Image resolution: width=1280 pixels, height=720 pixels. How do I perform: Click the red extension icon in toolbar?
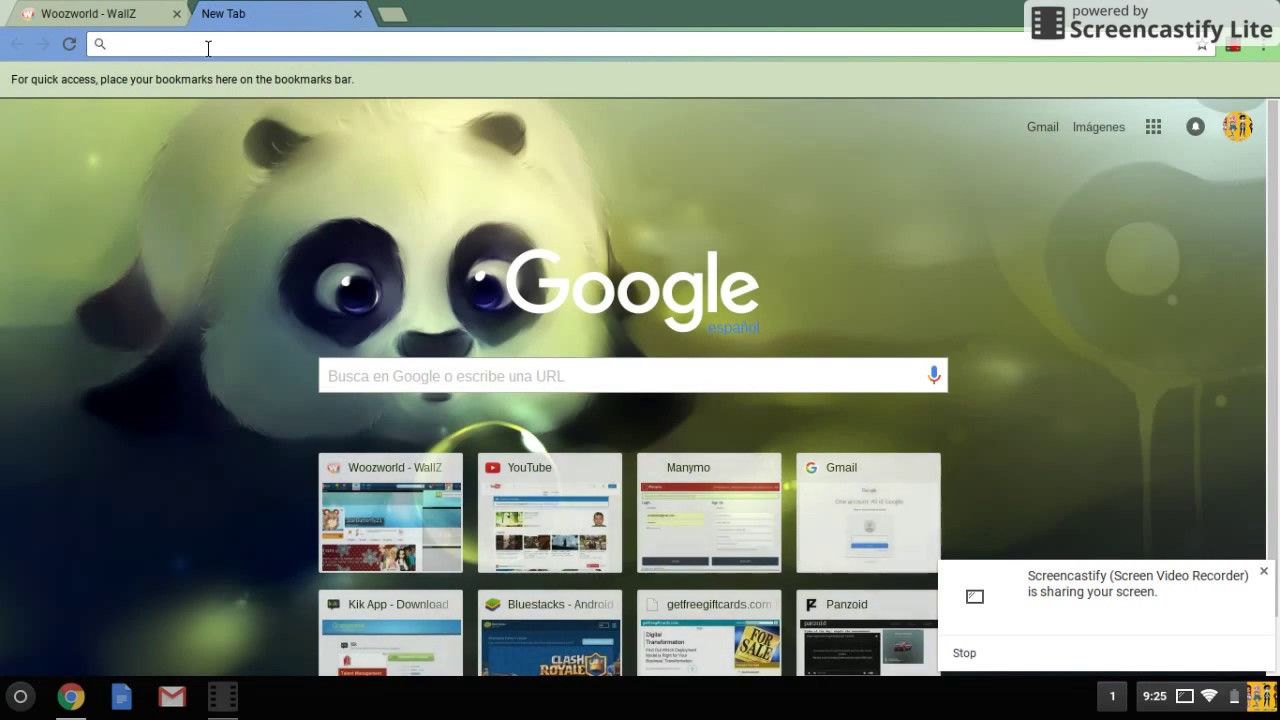coord(1233,45)
